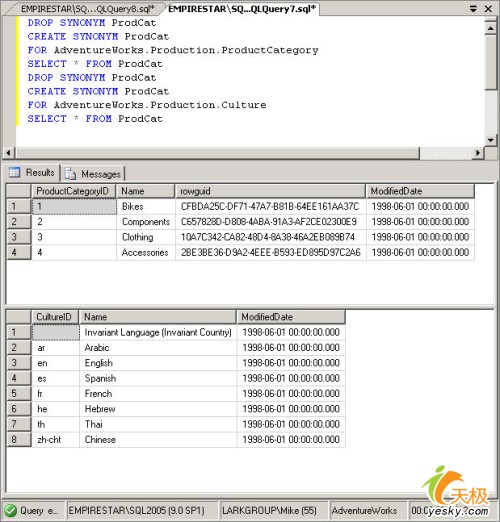Screen dimensions: 500x522
Task: Open the Results tab
Action: tap(32, 173)
